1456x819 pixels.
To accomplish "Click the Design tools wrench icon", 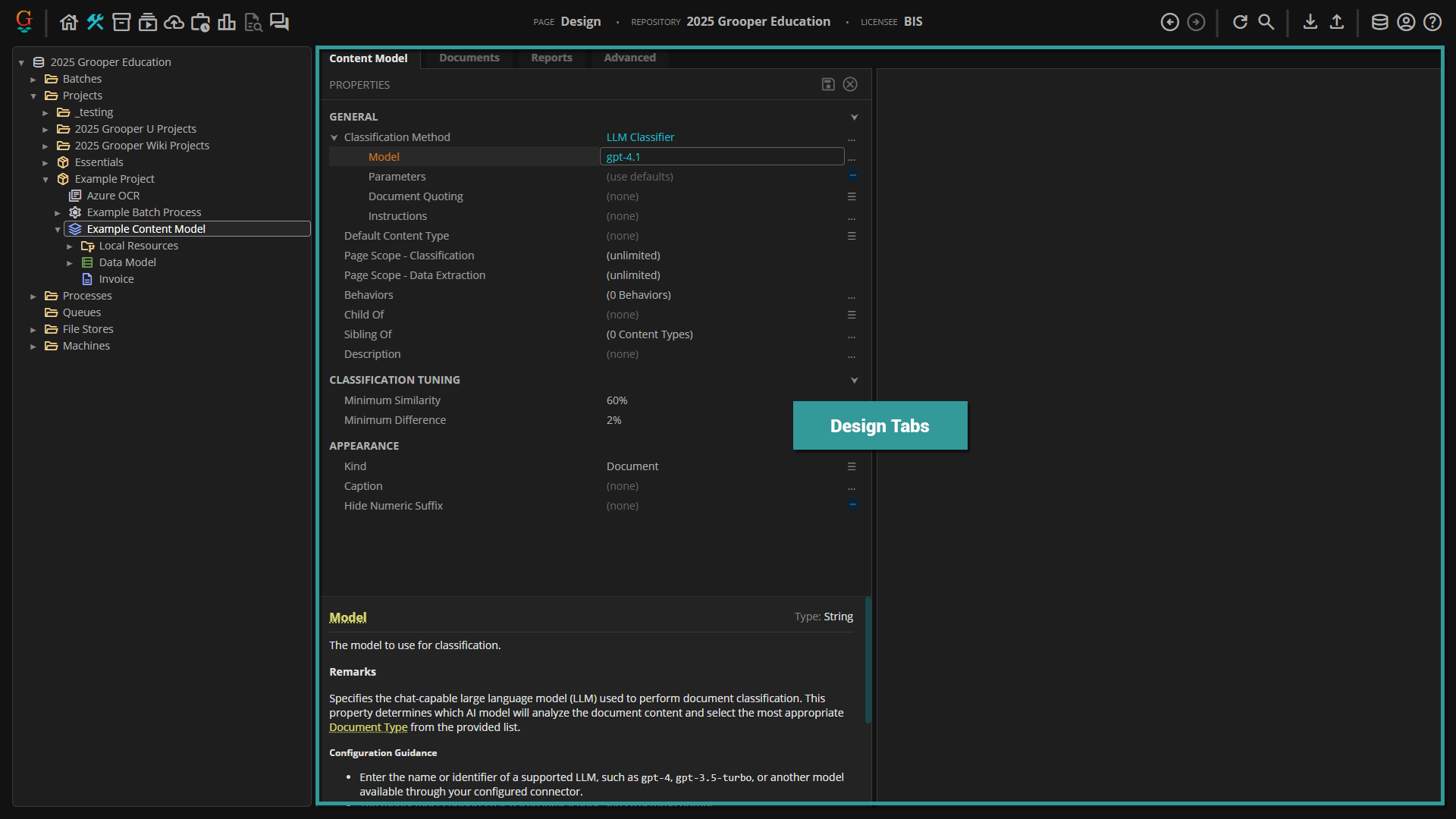I will (95, 22).
